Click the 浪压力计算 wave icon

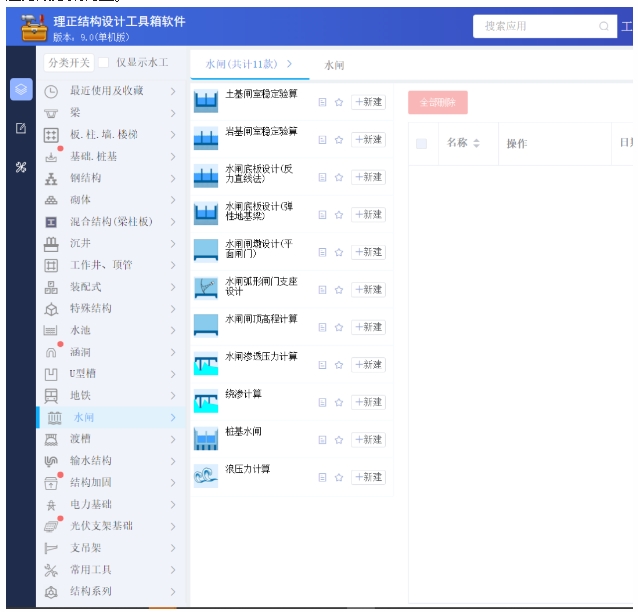click(205, 476)
